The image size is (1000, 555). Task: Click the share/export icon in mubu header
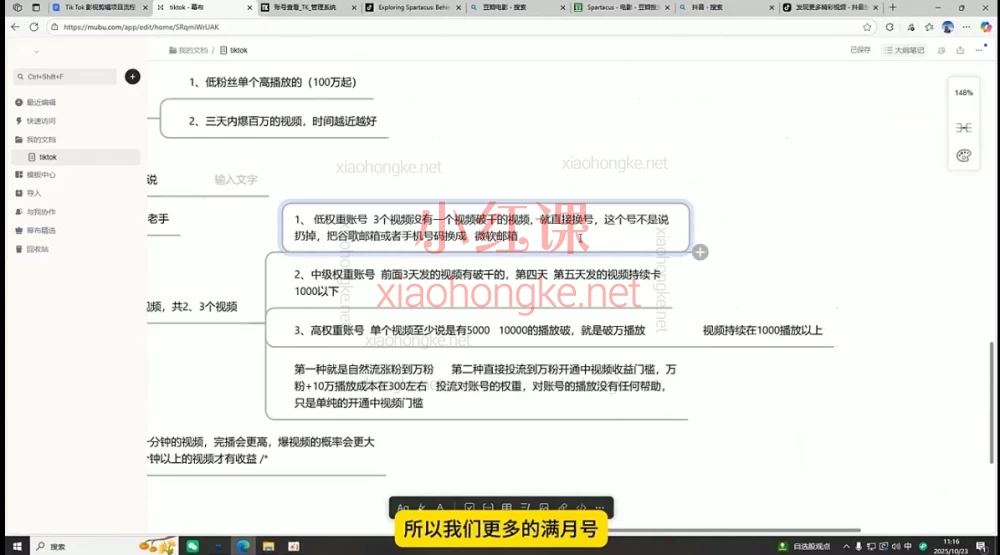pyautogui.click(x=960, y=50)
